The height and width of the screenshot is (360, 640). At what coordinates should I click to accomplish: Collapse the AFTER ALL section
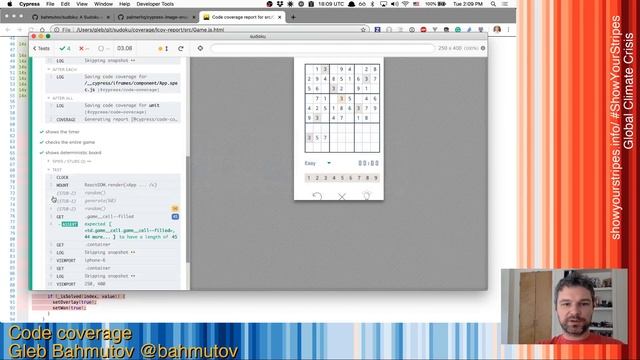[60, 98]
